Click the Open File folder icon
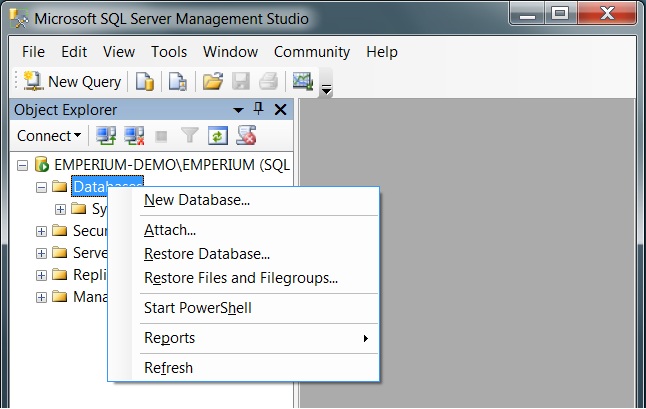The width and height of the screenshot is (646, 409). pos(211,82)
